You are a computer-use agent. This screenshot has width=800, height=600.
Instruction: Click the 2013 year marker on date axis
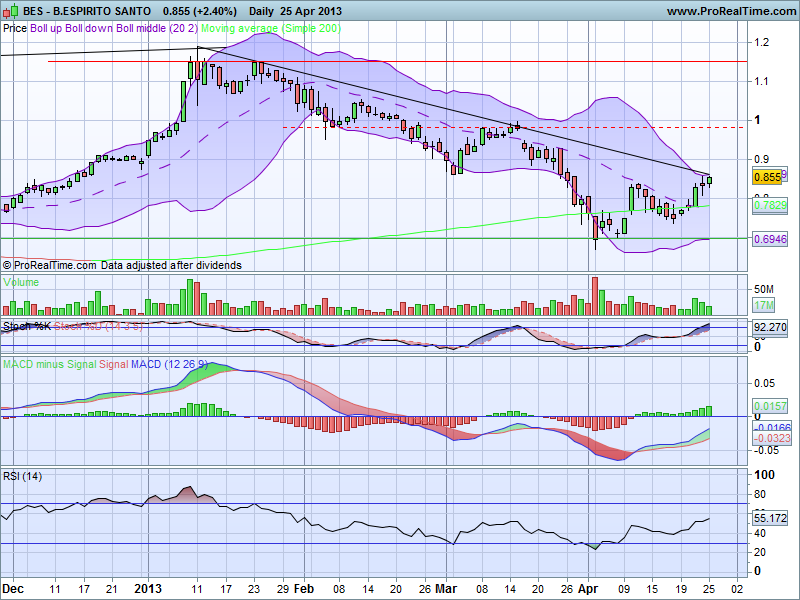coord(148,589)
